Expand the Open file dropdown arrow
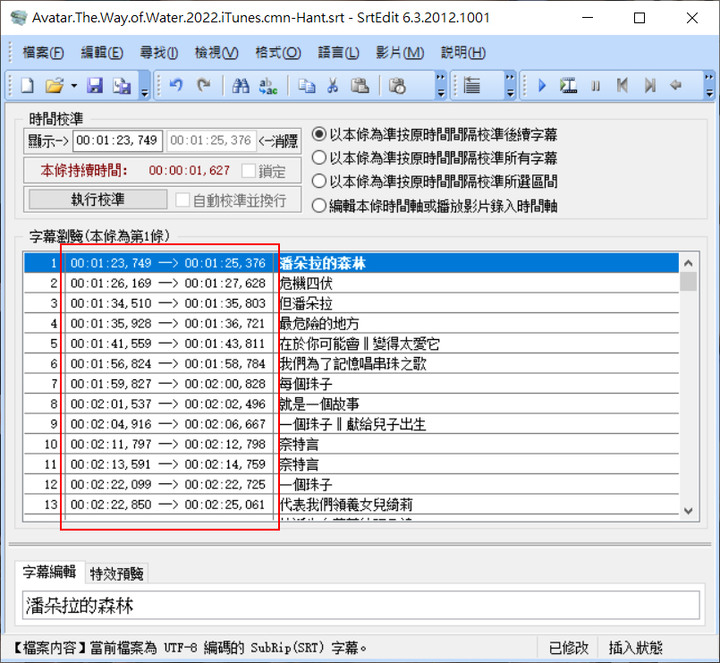 click(74, 85)
